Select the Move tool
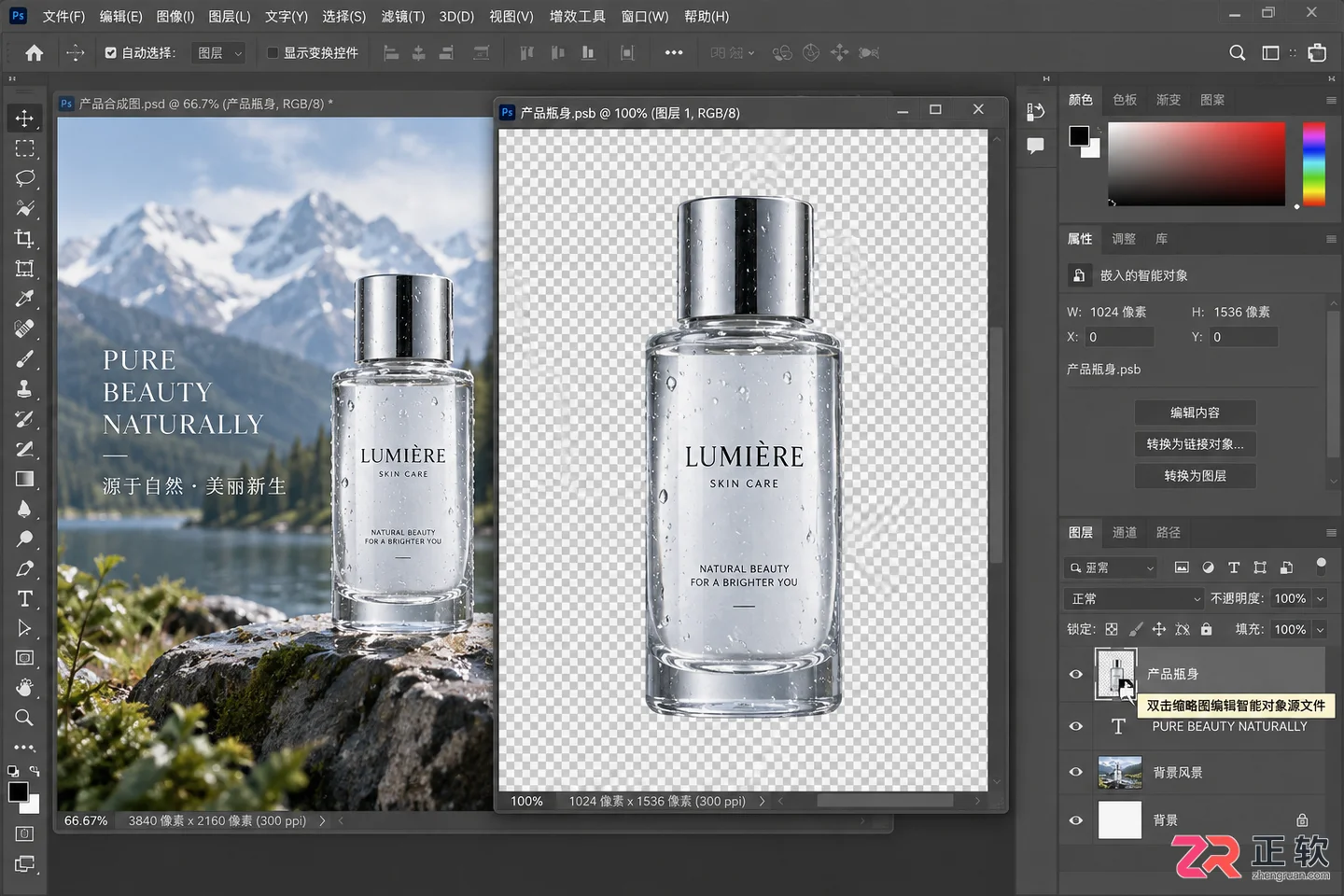The width and height of the screenshot is (1344, 896). pos(24,119)
